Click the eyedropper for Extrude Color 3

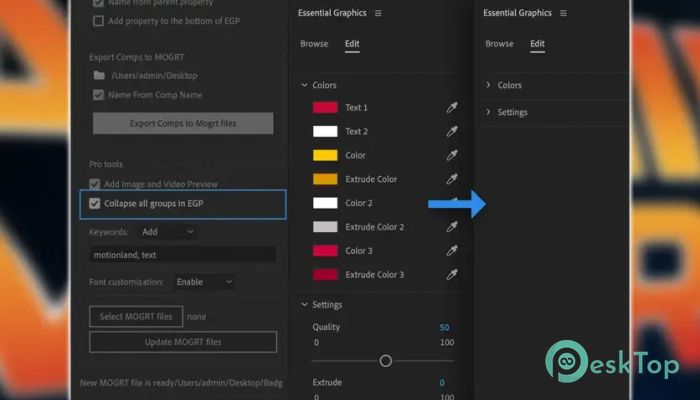click(x=452, y=275)
